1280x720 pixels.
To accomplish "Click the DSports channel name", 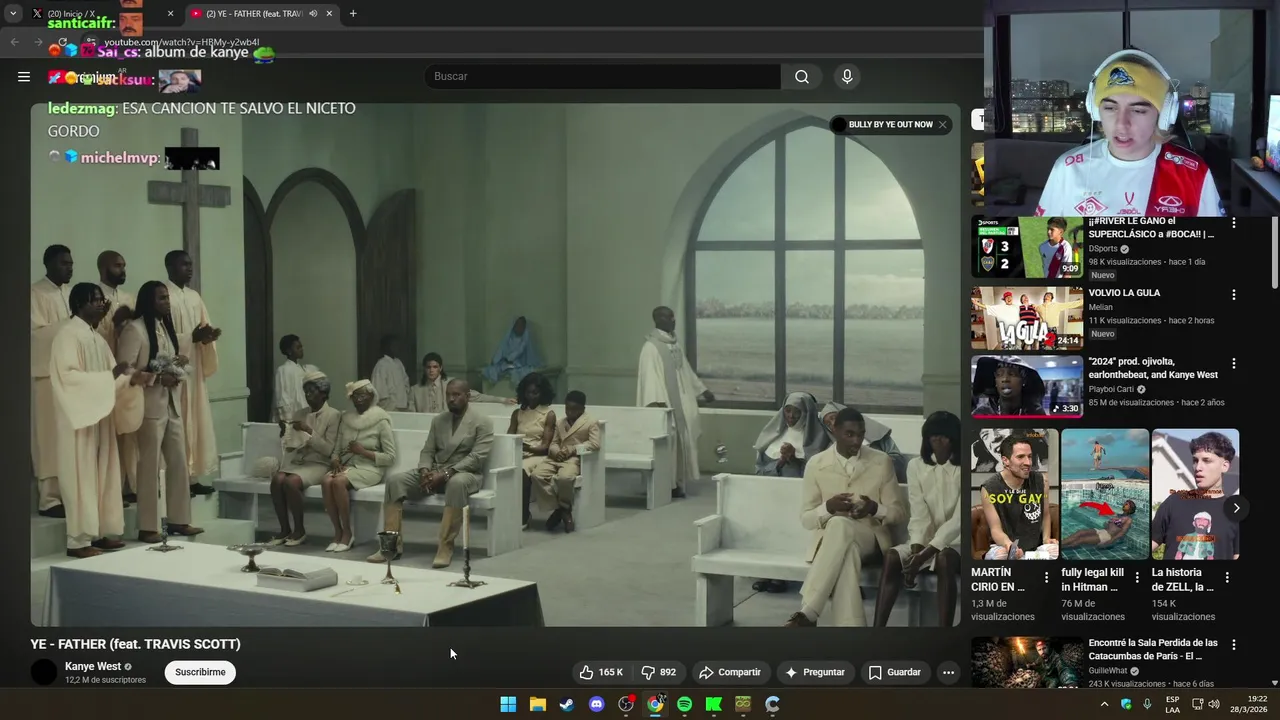I will [1103, 249].
